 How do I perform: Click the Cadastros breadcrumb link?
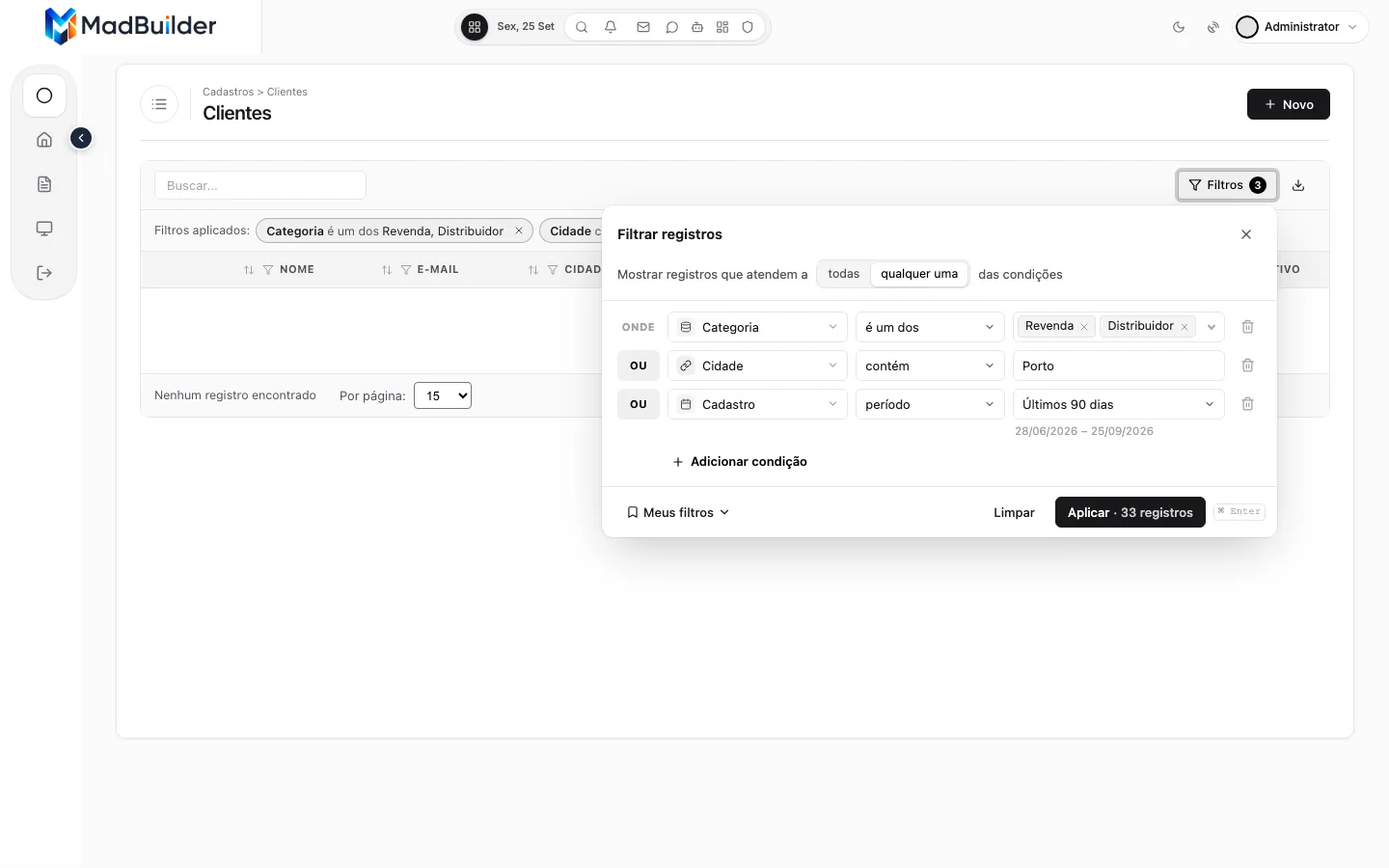(228, 92)
